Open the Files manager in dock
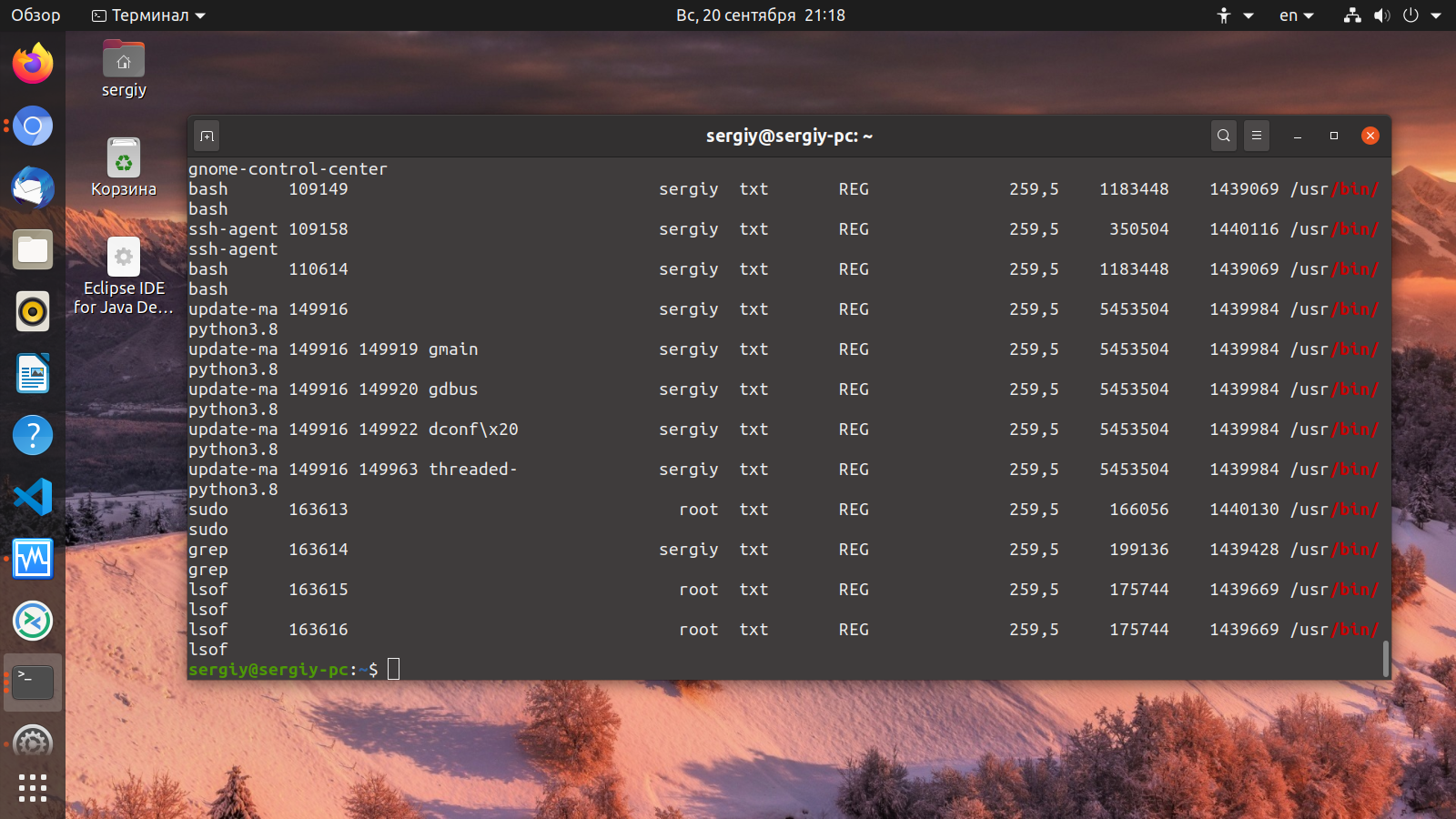The width and height of the screenshot is (1456, 819). 33,249
